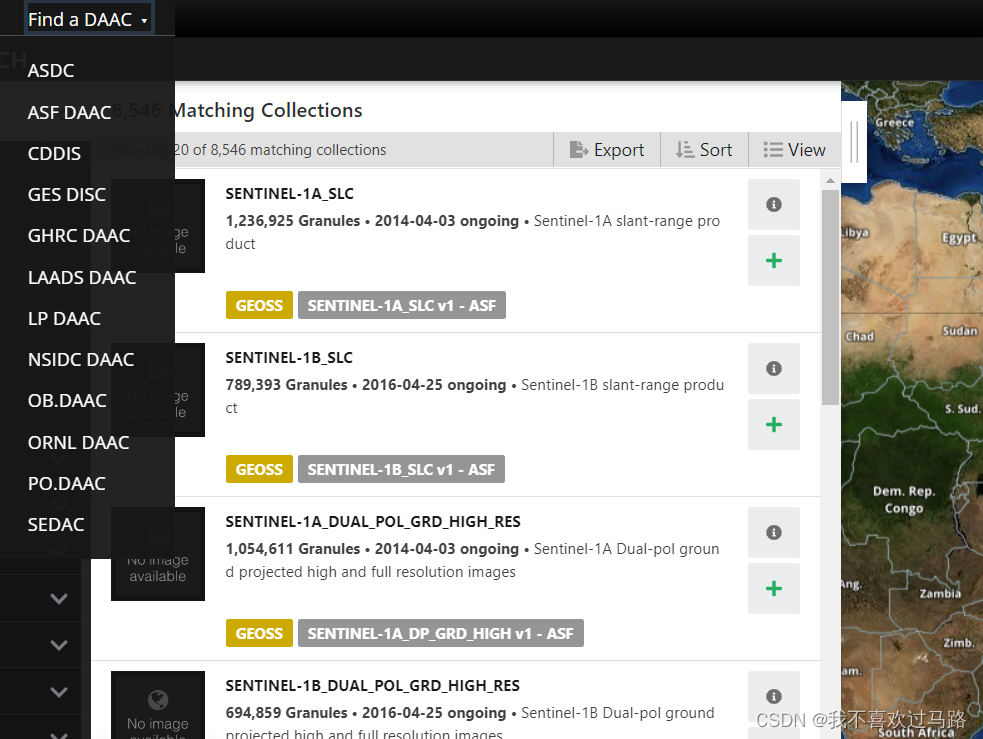This screenshot has height=739, width=983.
Task: Open SENTINEL-1B_DUAL_POL_GRD_HIGH_RES collection title
Action: click(372, 686)
